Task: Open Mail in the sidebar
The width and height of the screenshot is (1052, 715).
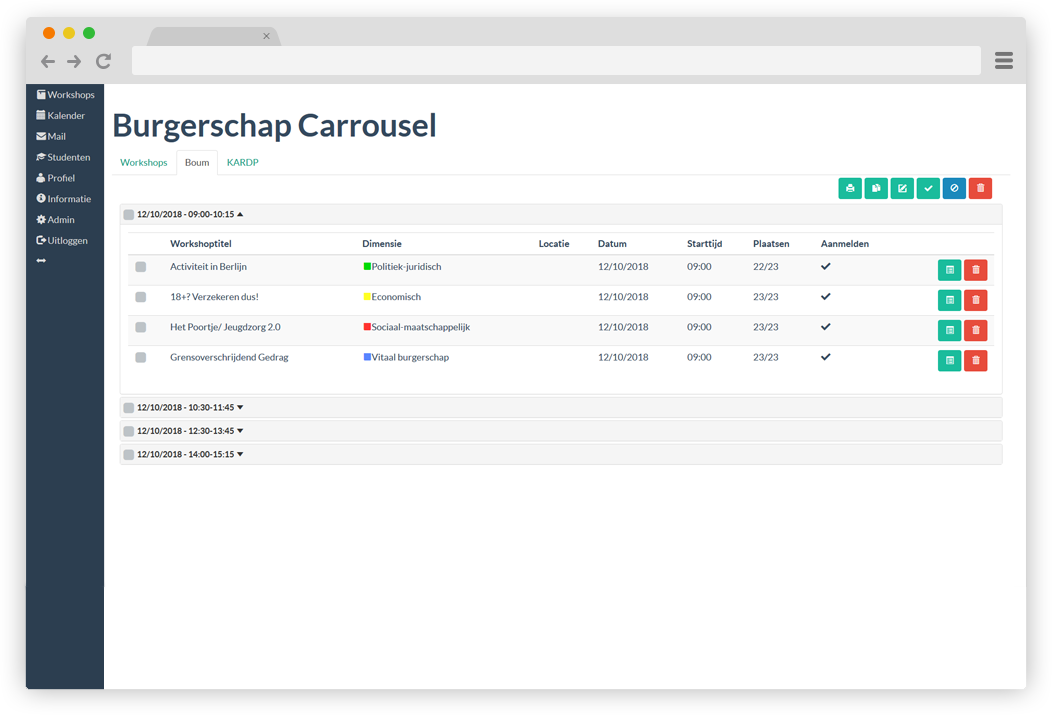Action: tap(51, 136)
